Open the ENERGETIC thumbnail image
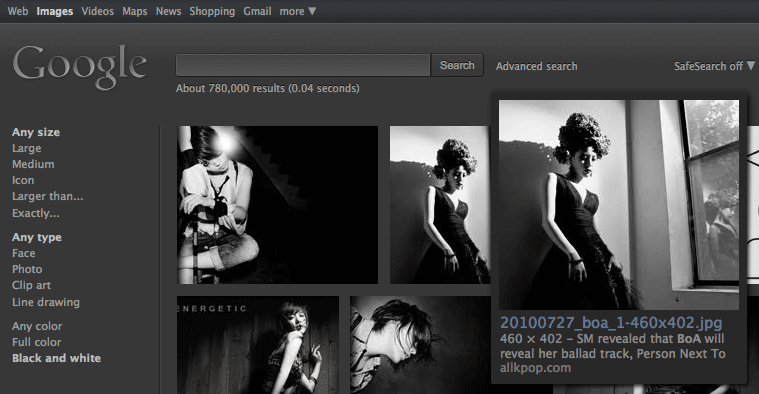759x394 pixels. point(258,345)
